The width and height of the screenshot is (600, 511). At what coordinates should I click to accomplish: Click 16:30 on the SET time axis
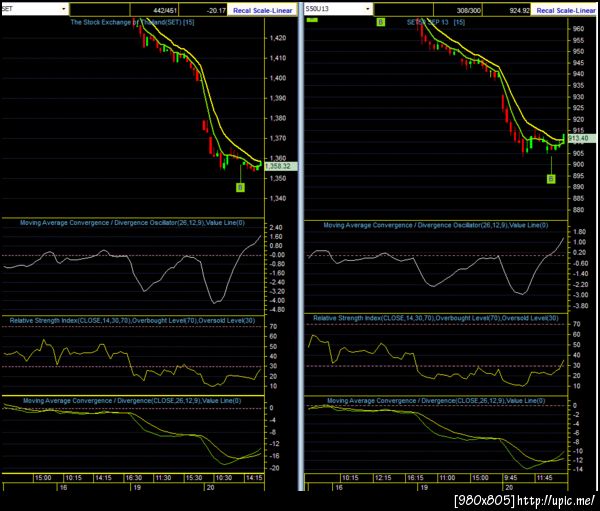(x=134, y=478)
